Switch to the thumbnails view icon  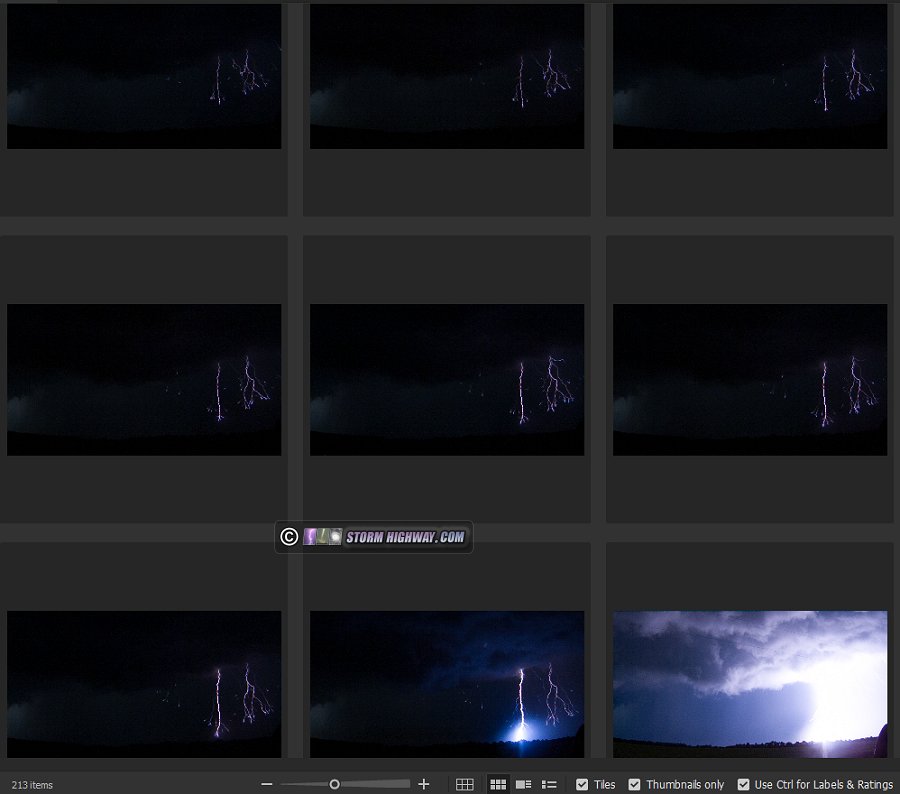(498, 784)
